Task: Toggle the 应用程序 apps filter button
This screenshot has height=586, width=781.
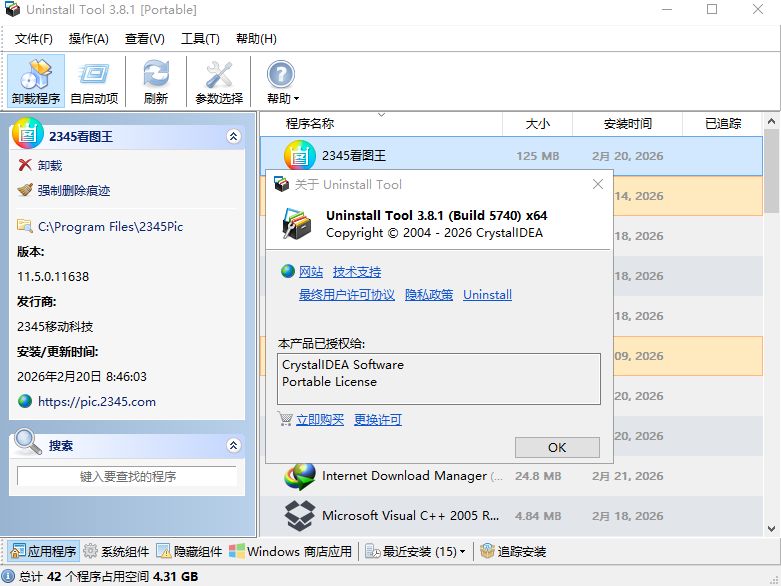Action: pos(43,551)
